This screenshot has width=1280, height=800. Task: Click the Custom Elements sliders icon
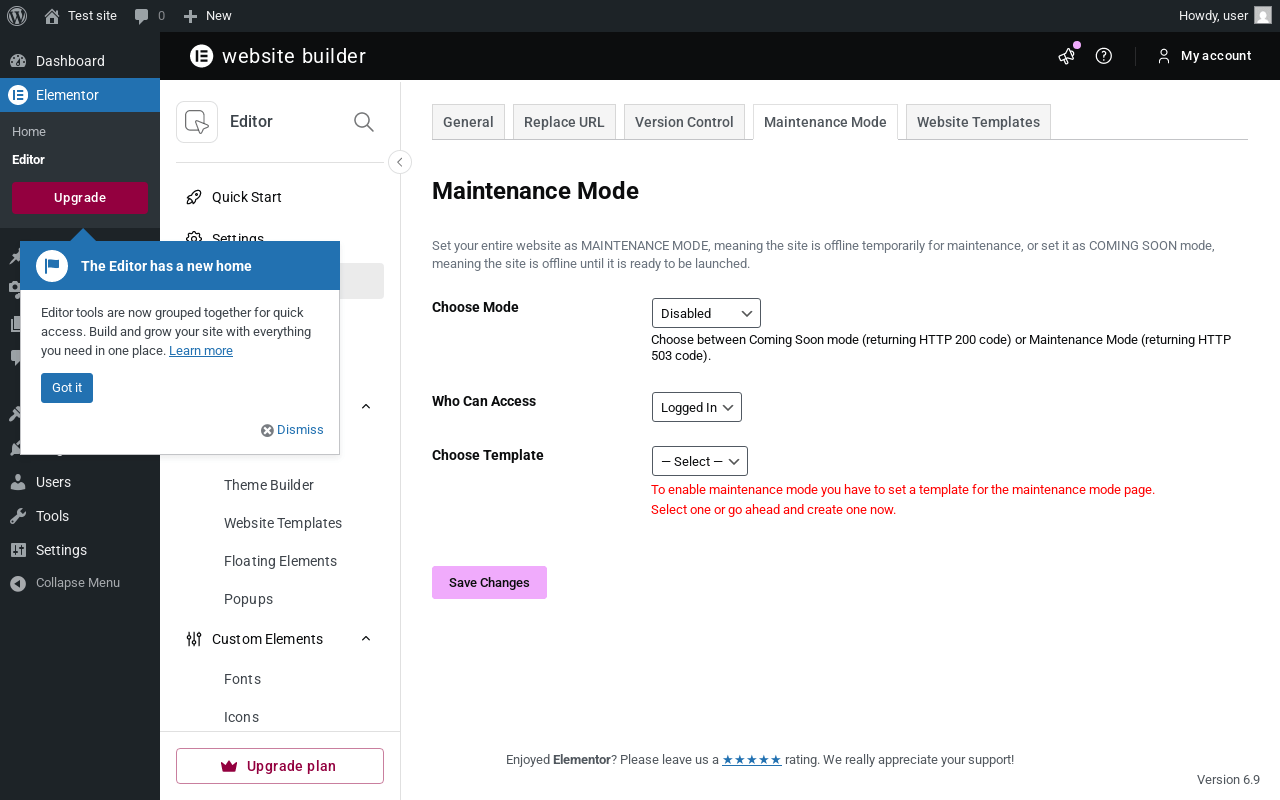coord(194,639)
